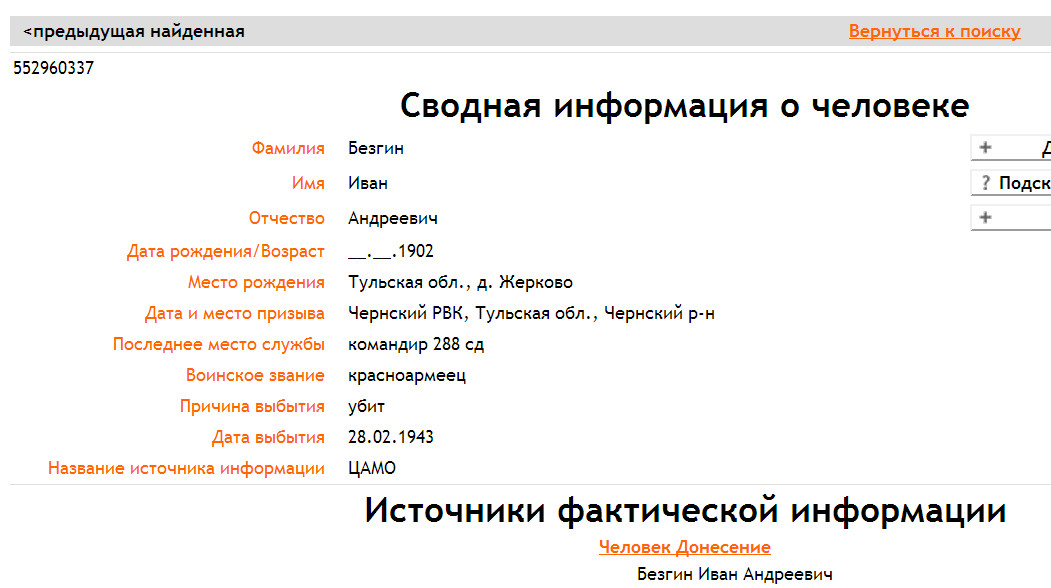Open the Человек Донесение source link
This screenshot has height=588, width=1051.
pos(684,547)
